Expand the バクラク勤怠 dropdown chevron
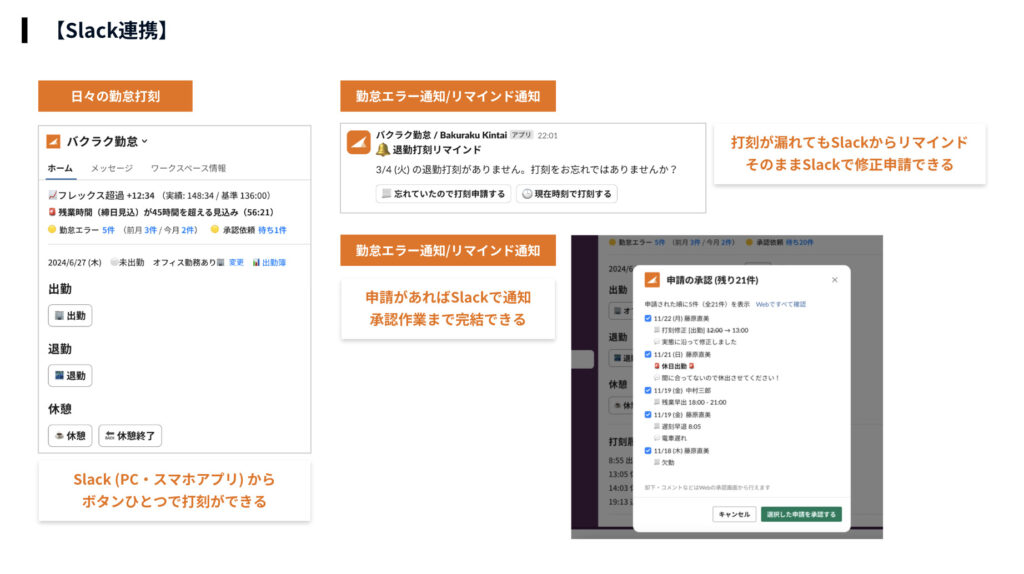 click(144, 141)
